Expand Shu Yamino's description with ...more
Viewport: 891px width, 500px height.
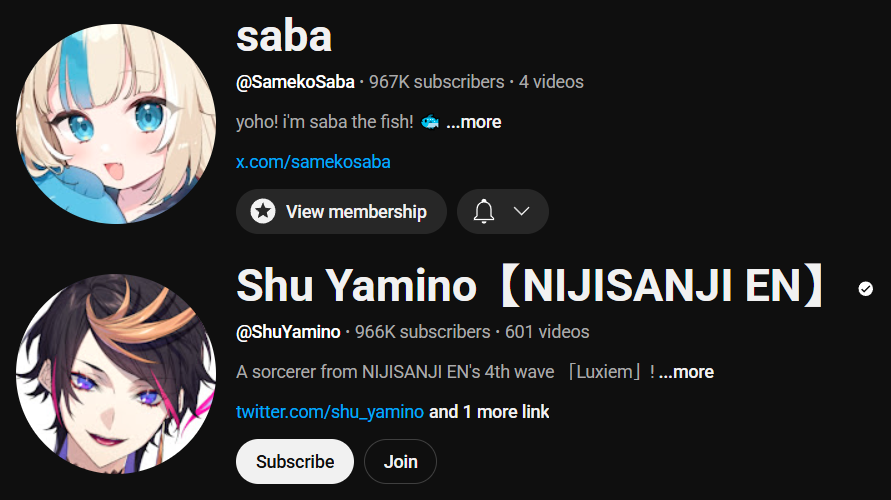686,372
